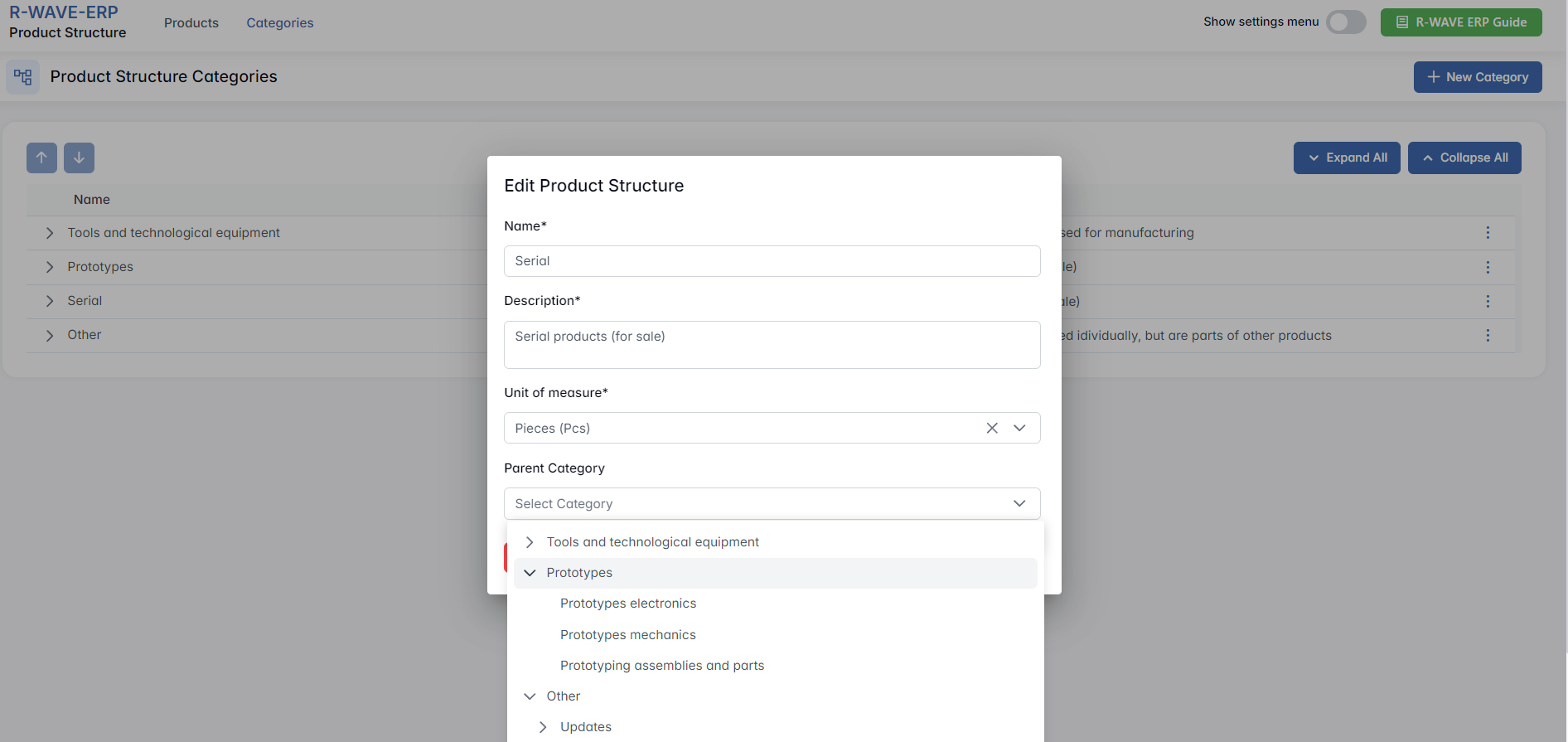Click the move down arrow icon
1568x742 pixels.
[79, 158]
